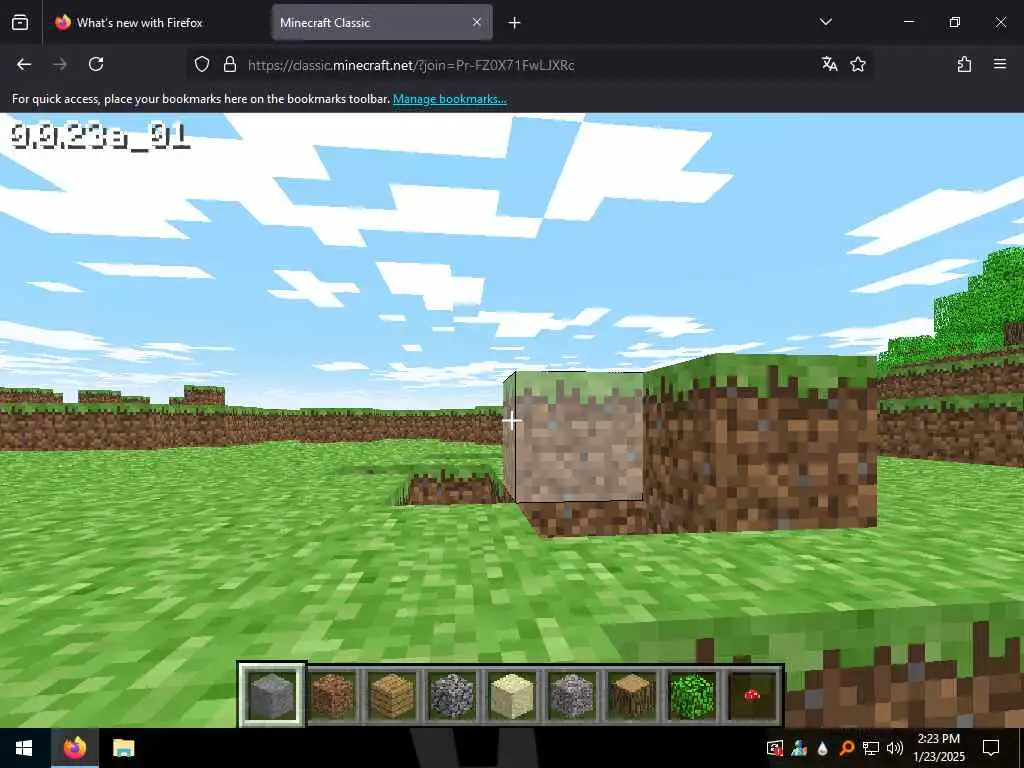Select the gravel block in the hotbar

pyautogui.click(x=572, y=695)
